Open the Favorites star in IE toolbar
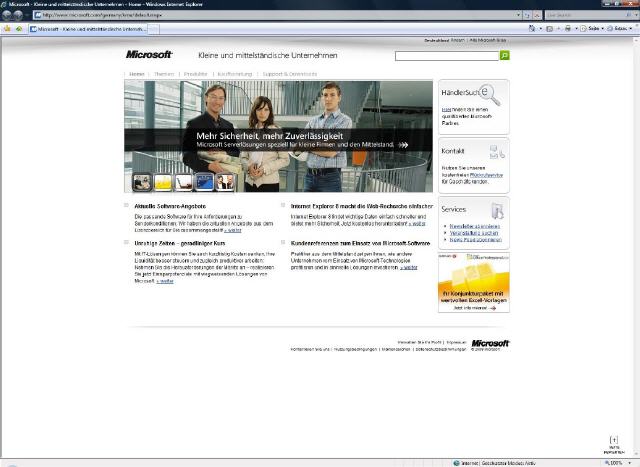This screenshot has height=467, width=640. (x=7, y=29)
